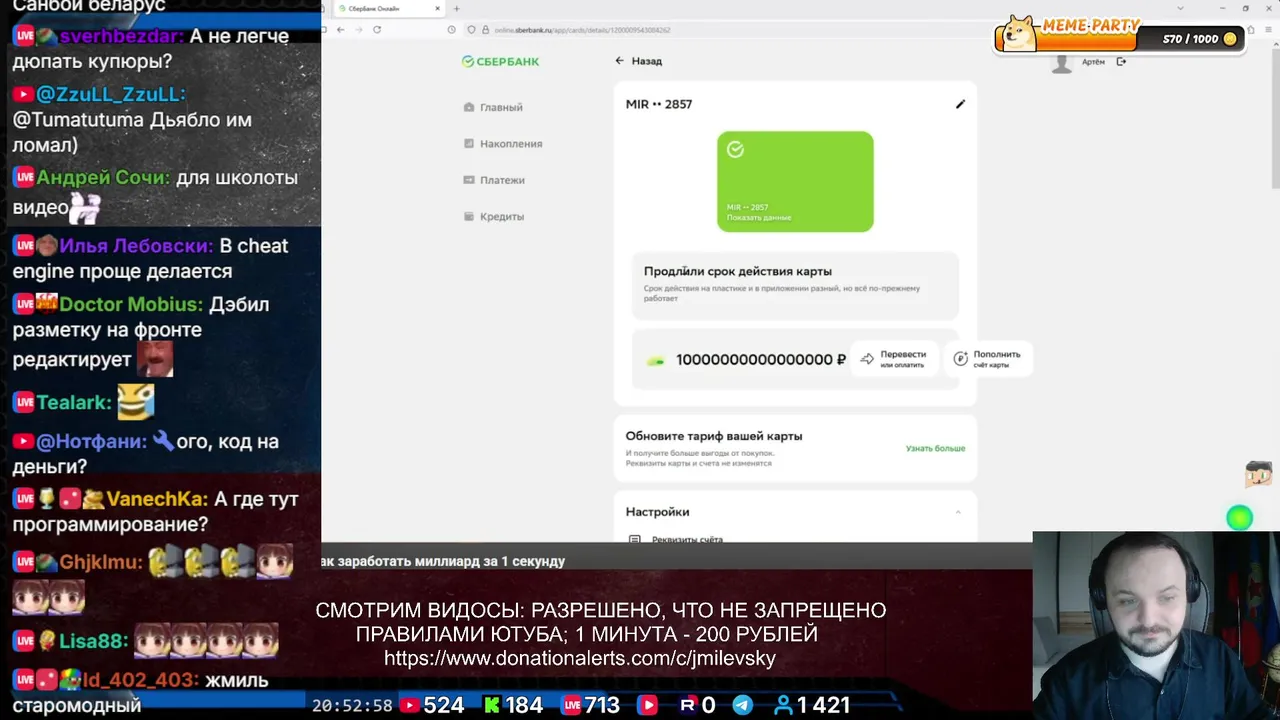This screenshot has width=1280, height=720.
Task: Click the Kick viewer count icon 184
Action: 492,705
